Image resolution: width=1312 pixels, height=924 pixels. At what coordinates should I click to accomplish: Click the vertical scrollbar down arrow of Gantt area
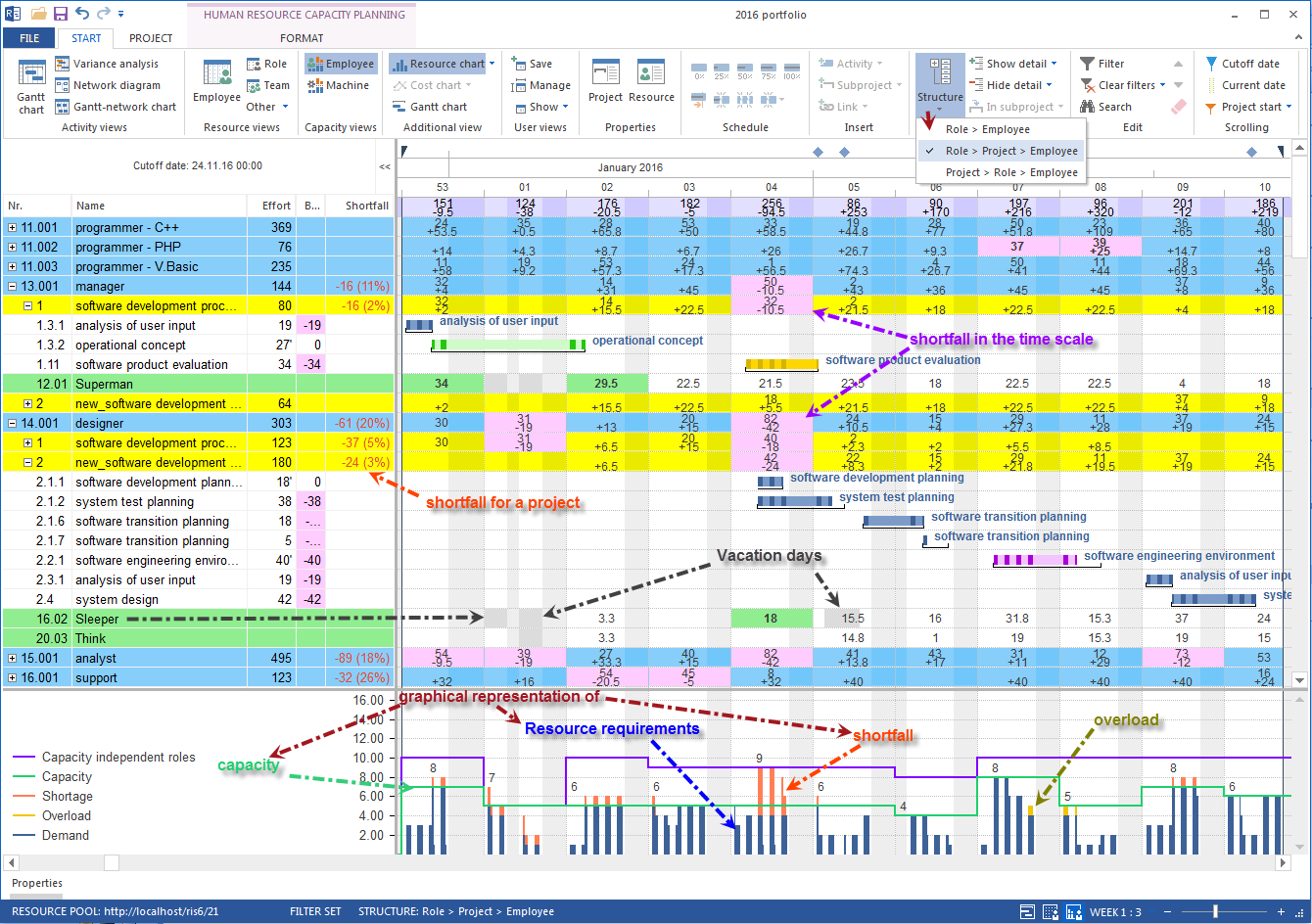[1300, 679]
